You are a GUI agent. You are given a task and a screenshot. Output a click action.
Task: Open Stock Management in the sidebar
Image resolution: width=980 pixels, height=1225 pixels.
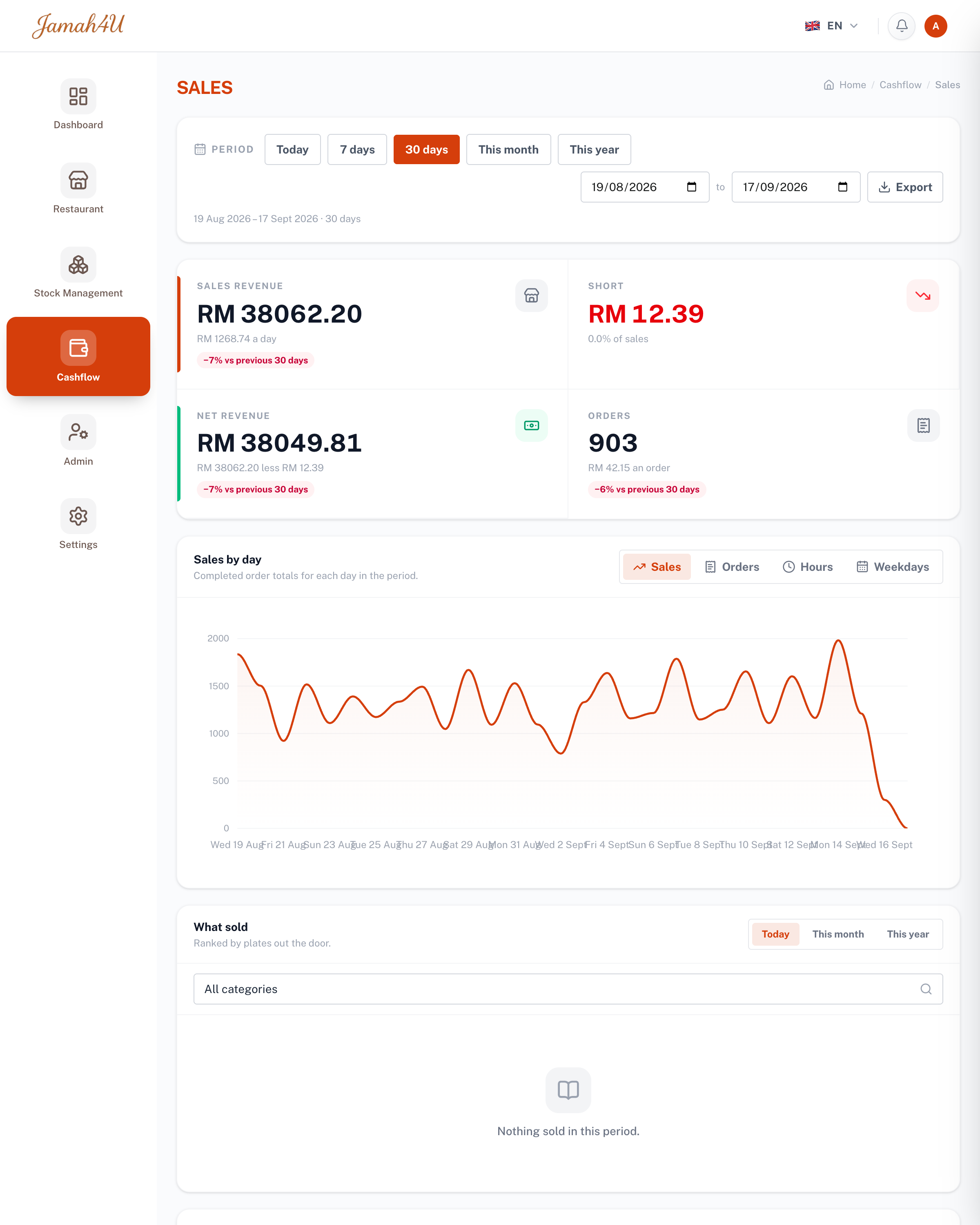(78, 273)
